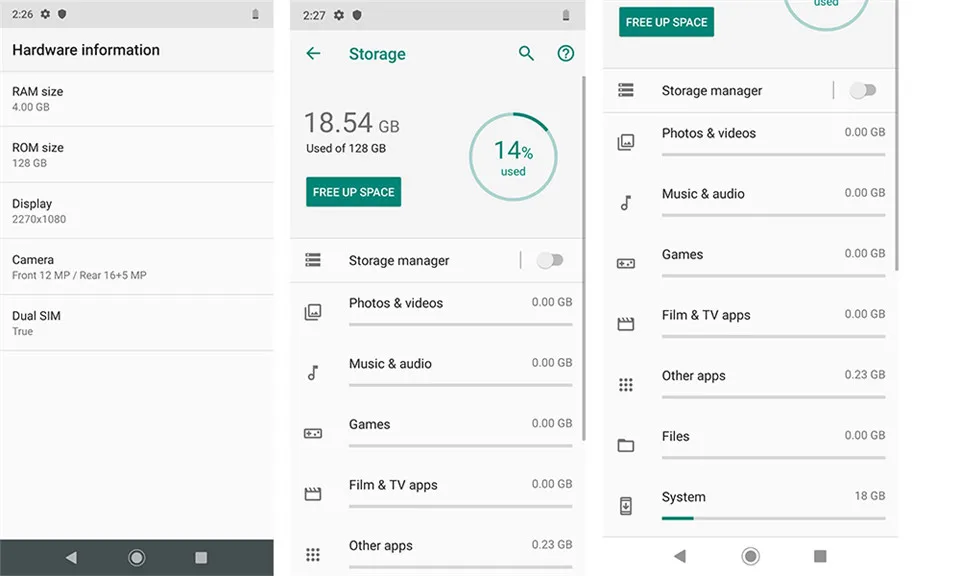Select Dual SIM True row
This screenshot has width=960, height=576.
(137, 323)
